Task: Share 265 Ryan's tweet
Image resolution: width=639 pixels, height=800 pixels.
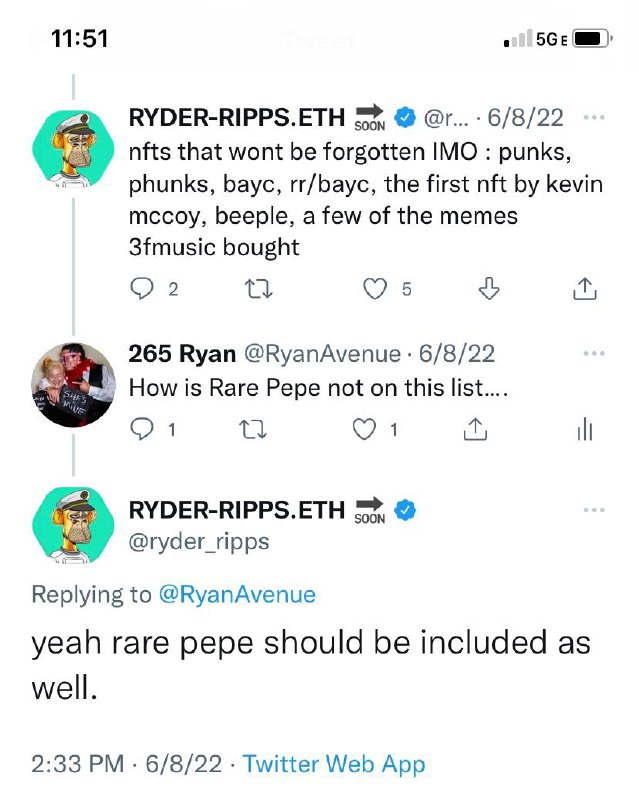Action: pos(475,429)
